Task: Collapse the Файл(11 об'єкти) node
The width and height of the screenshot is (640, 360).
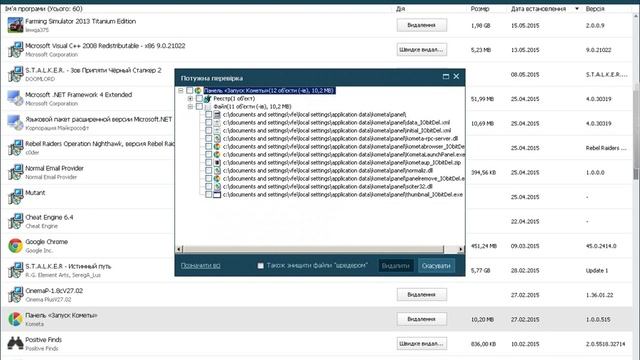Action: (x=190, y=107)
